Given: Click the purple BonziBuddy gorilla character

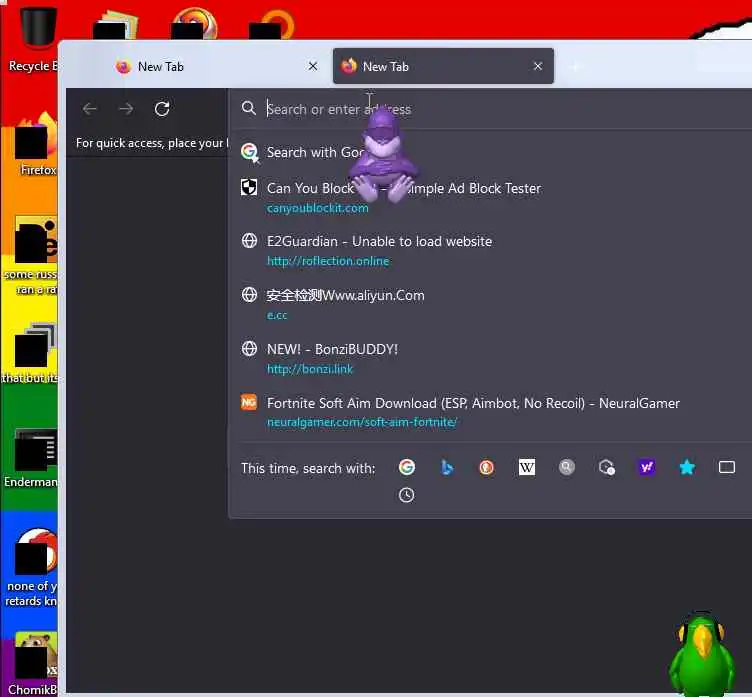Looking at the screenshot, I should pos(382,156).
